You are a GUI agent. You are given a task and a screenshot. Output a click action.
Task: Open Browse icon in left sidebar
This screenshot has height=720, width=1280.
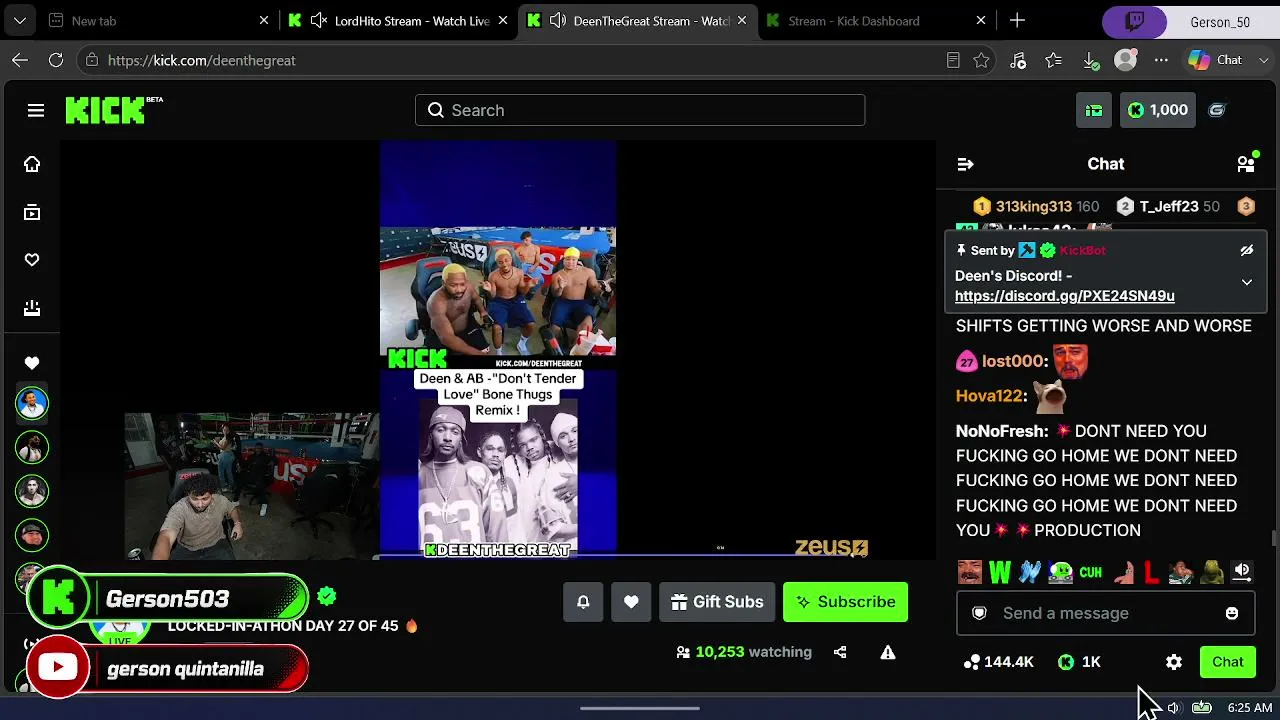32,212
